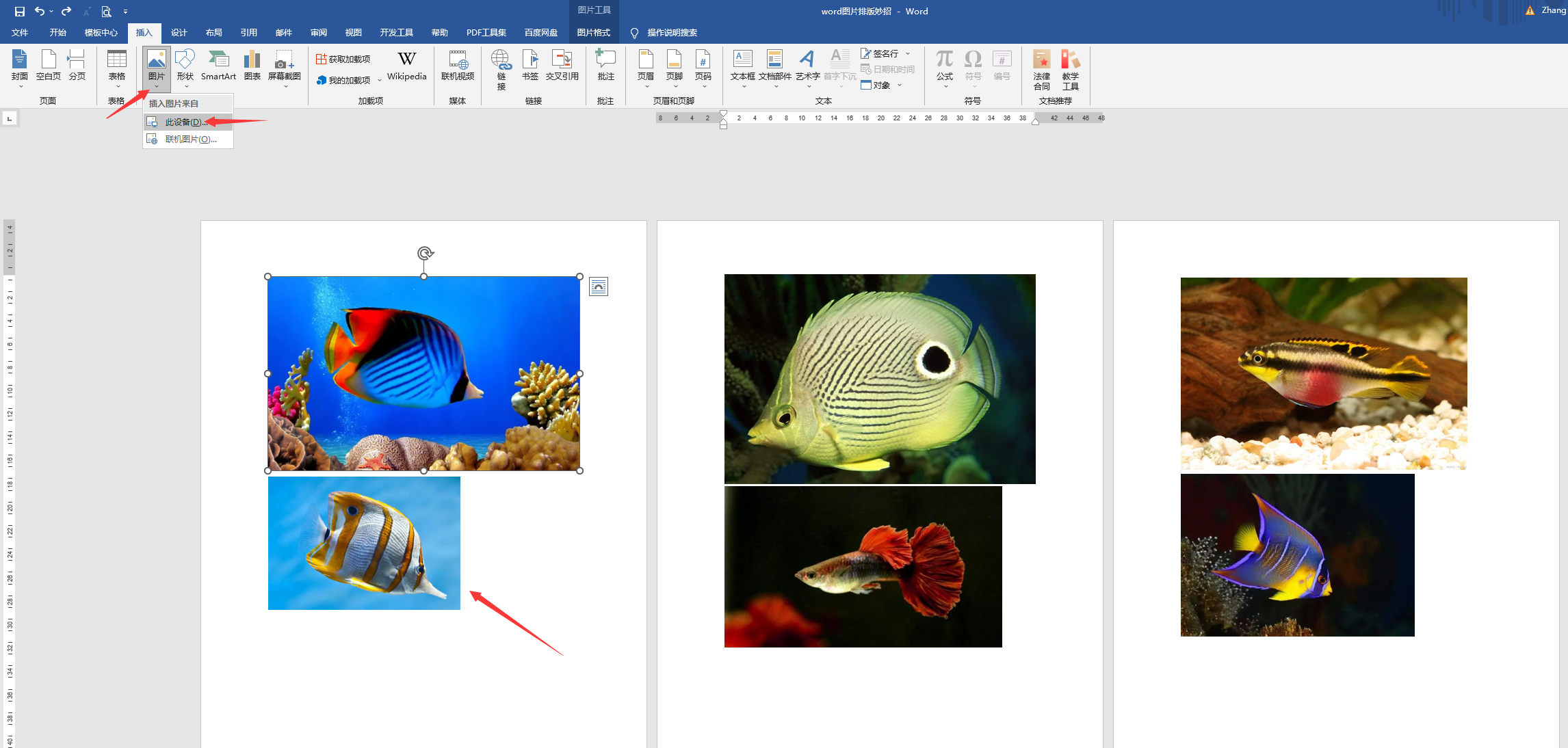The width and height of the screenshot is (1568, 748).
Task: Insert a SmartArt graphic
Action: (218, 67)
